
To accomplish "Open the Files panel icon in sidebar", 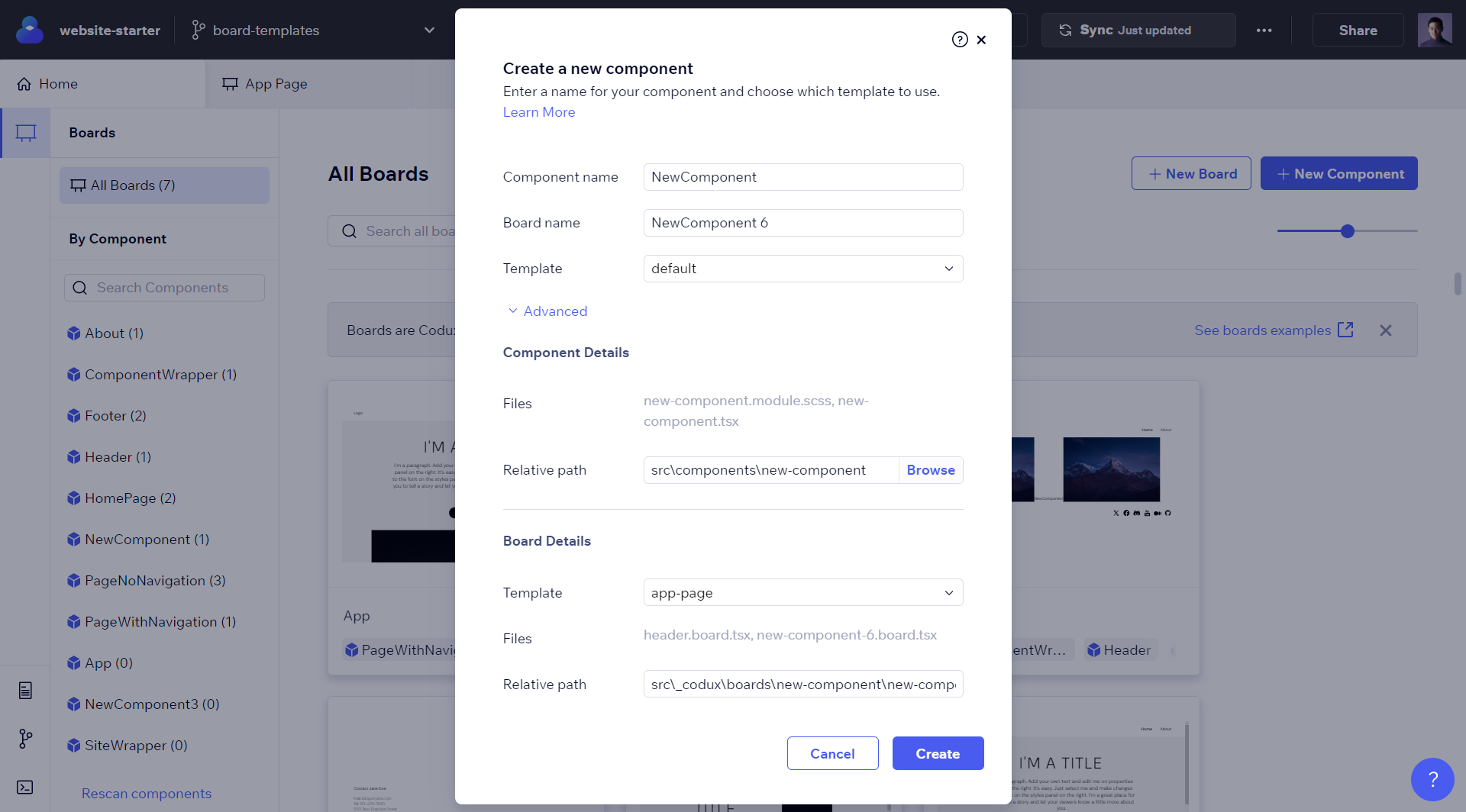I will coord(25,690).
